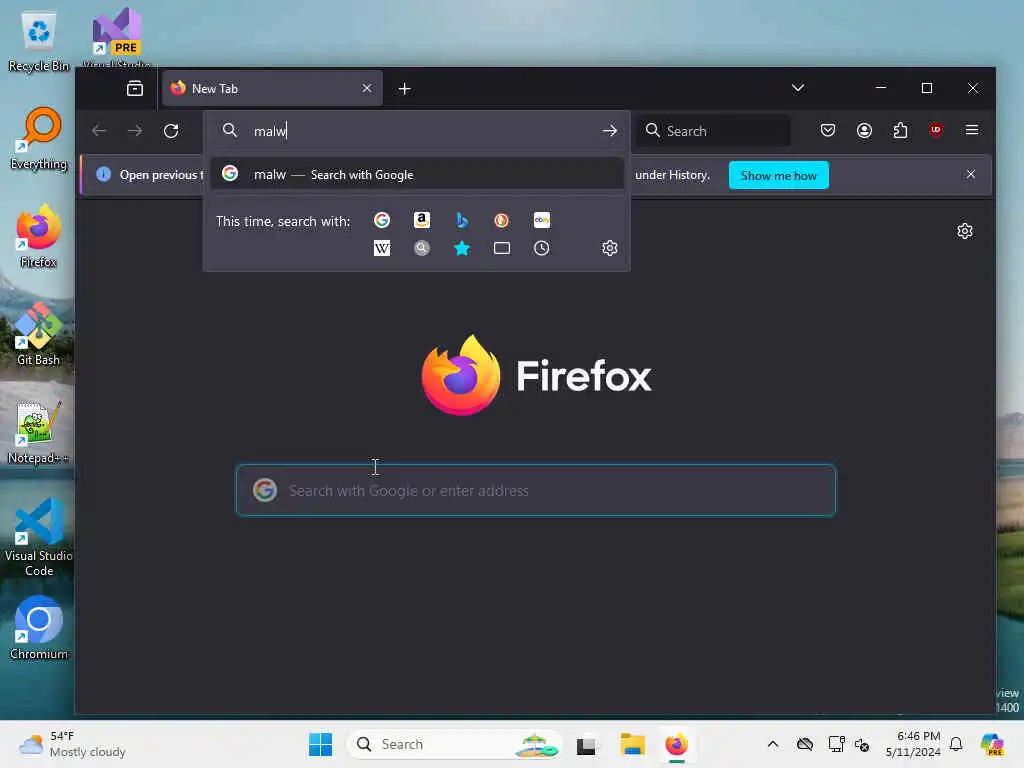Search open tabs with the tab icon

pyautogui.click(x=502, y=248)
